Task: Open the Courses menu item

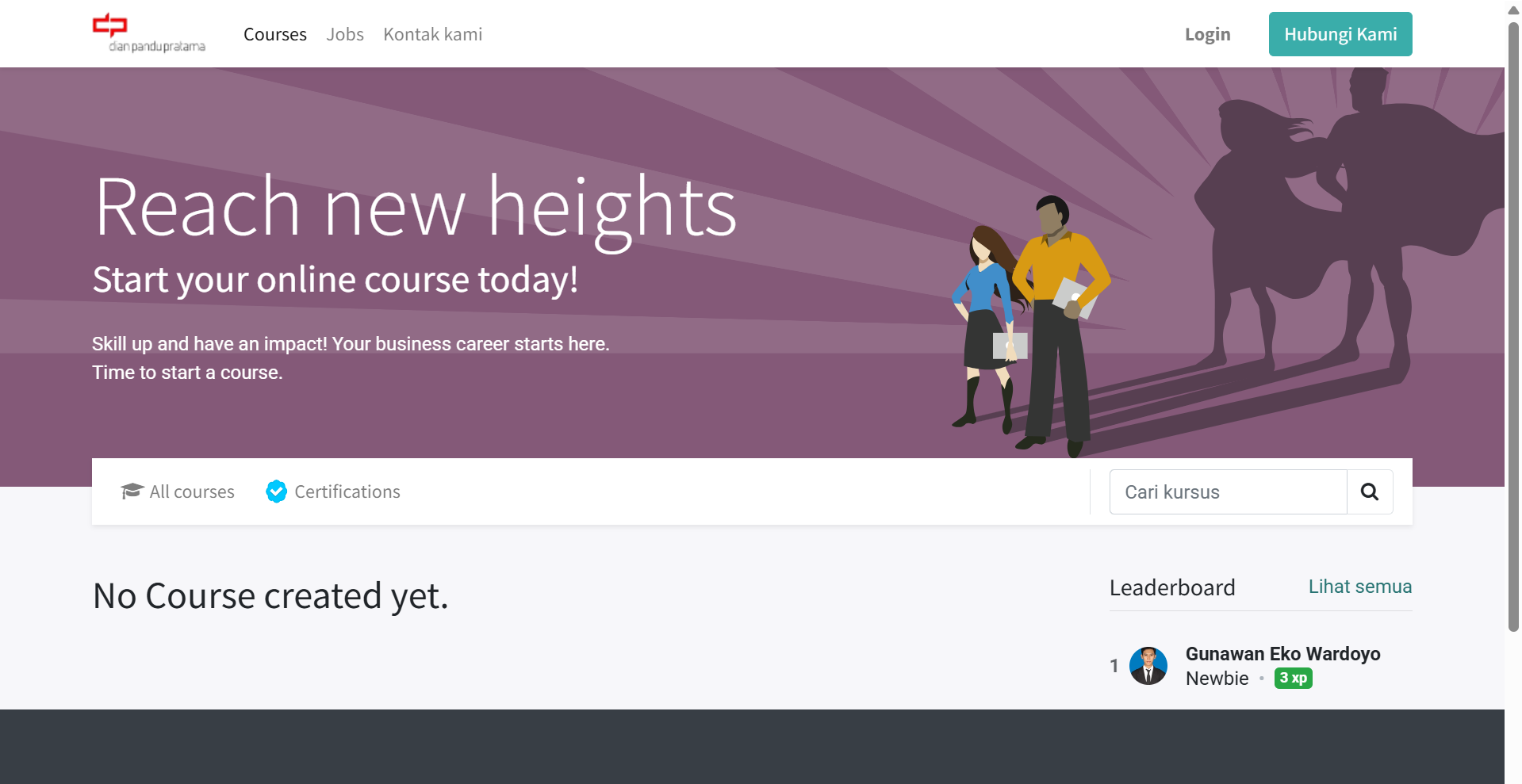Action: 274,35
